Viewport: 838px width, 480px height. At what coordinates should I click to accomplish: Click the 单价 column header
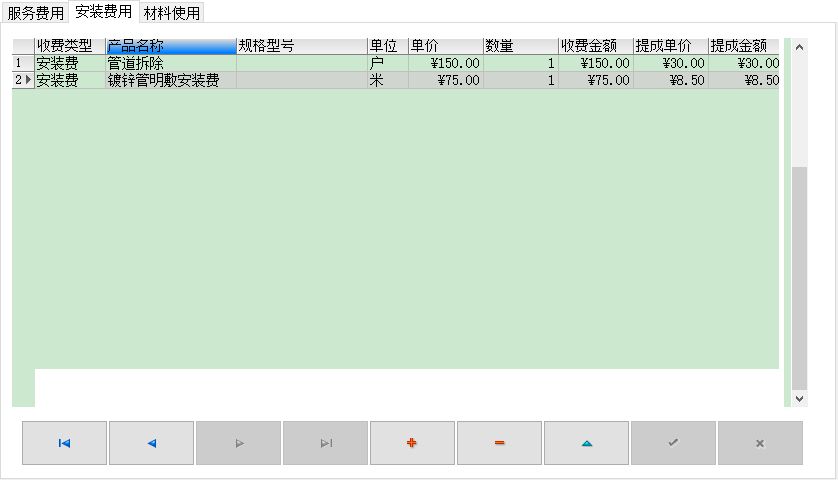[x=446, y=46]
